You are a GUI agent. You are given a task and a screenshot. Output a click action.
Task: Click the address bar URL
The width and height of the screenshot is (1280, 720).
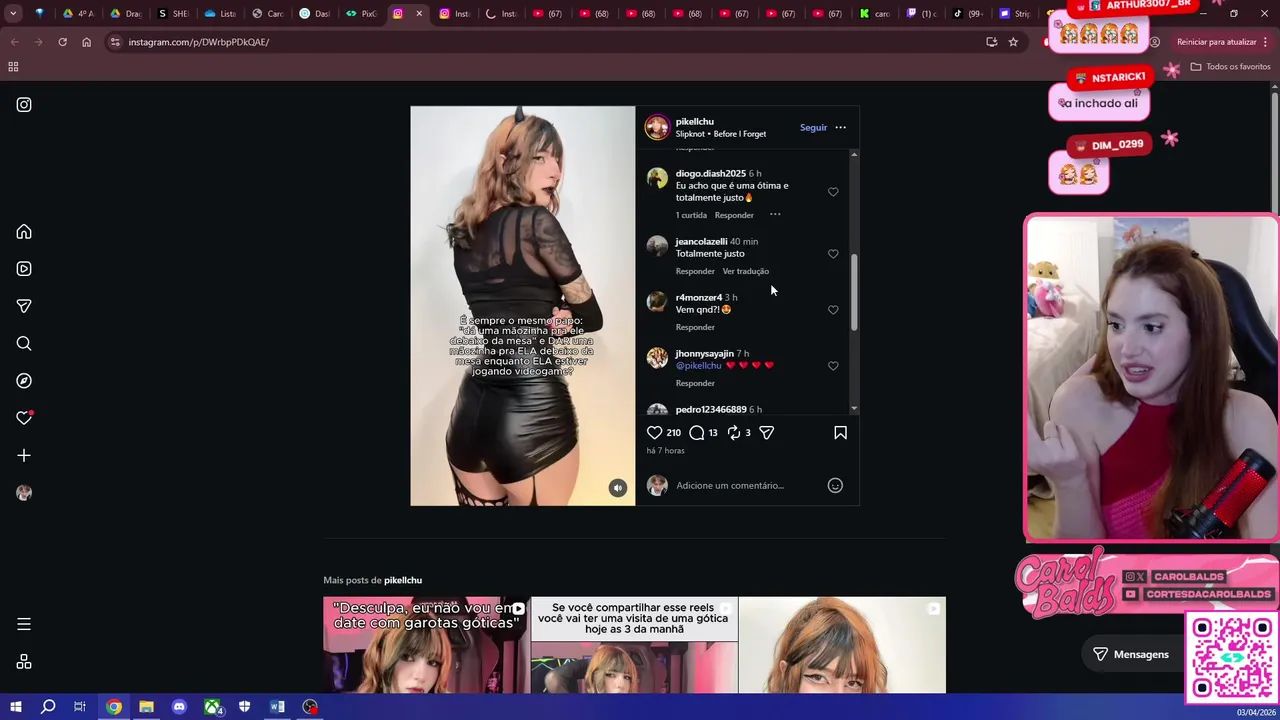tap(199, 42)
